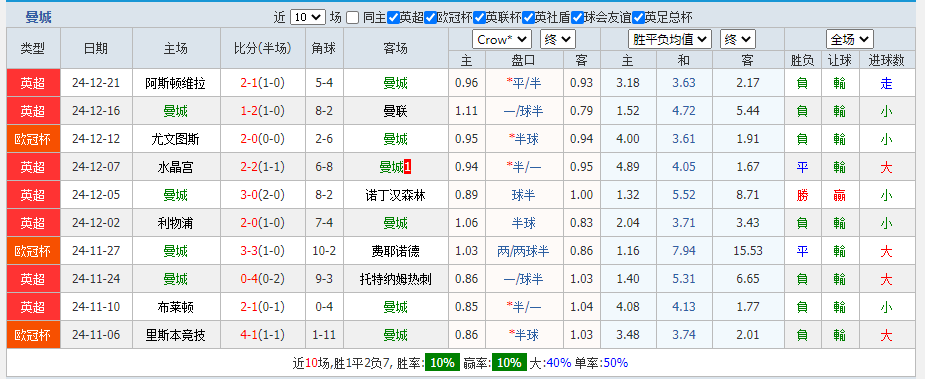Click the 日期 column header
925x379 pixels.
(x=96, y=48)
